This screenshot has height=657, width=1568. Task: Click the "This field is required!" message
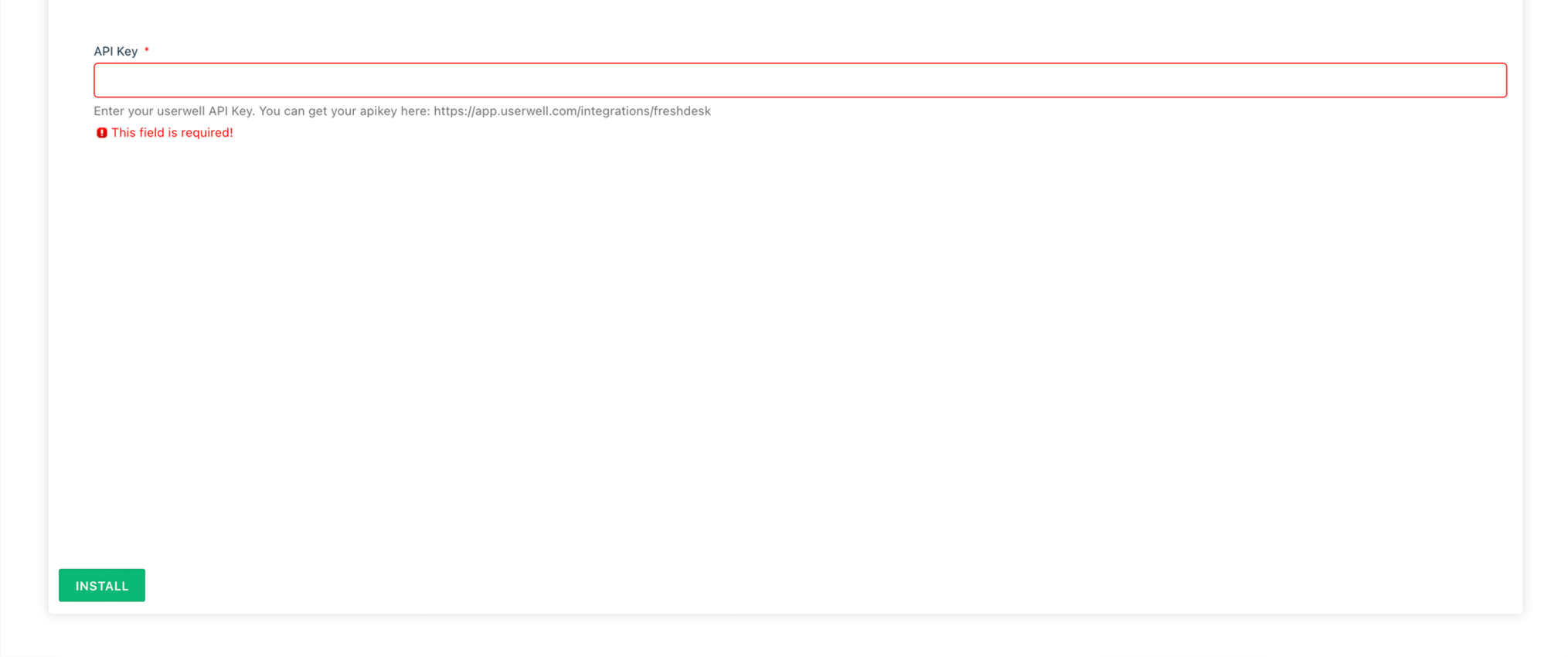pyautogui.click(x=172, y=133)
